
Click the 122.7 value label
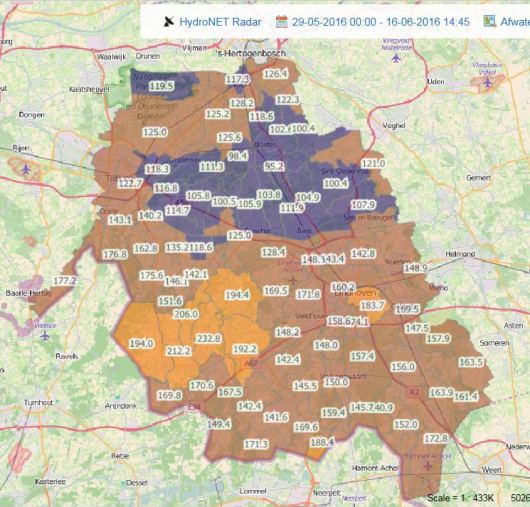point(130,184)
